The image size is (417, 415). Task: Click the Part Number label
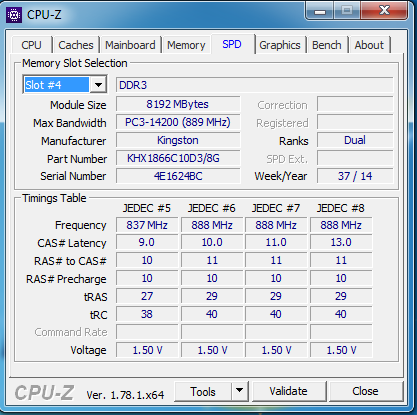pos(77,159)
